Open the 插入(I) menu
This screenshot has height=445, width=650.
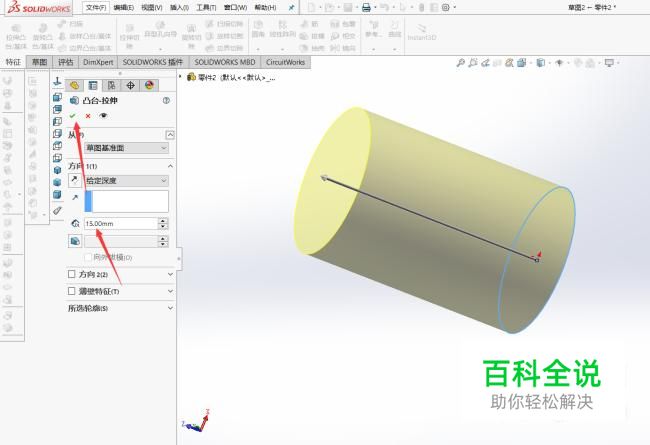(x=179, y=7)
